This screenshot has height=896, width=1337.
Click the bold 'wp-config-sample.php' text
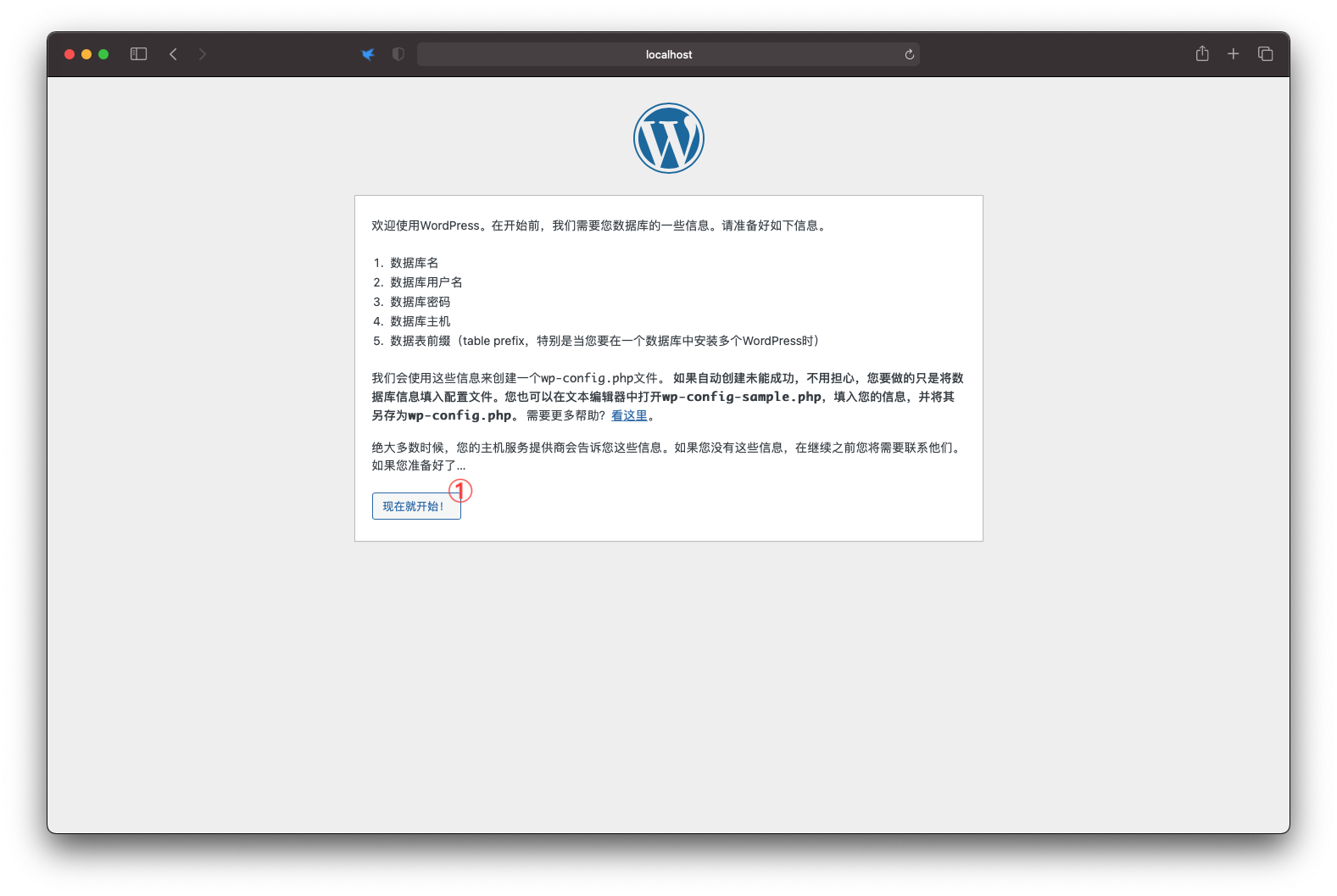(741, 397)
